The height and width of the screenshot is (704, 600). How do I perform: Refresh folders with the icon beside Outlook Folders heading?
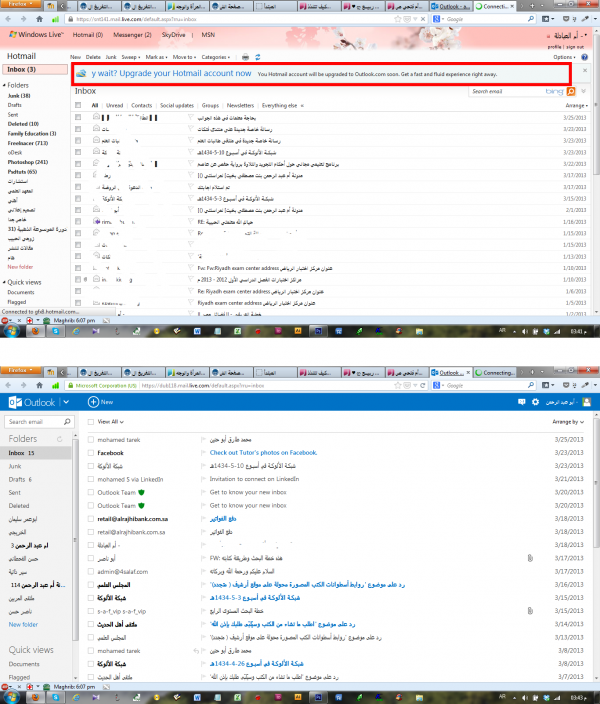click(59, 439)
